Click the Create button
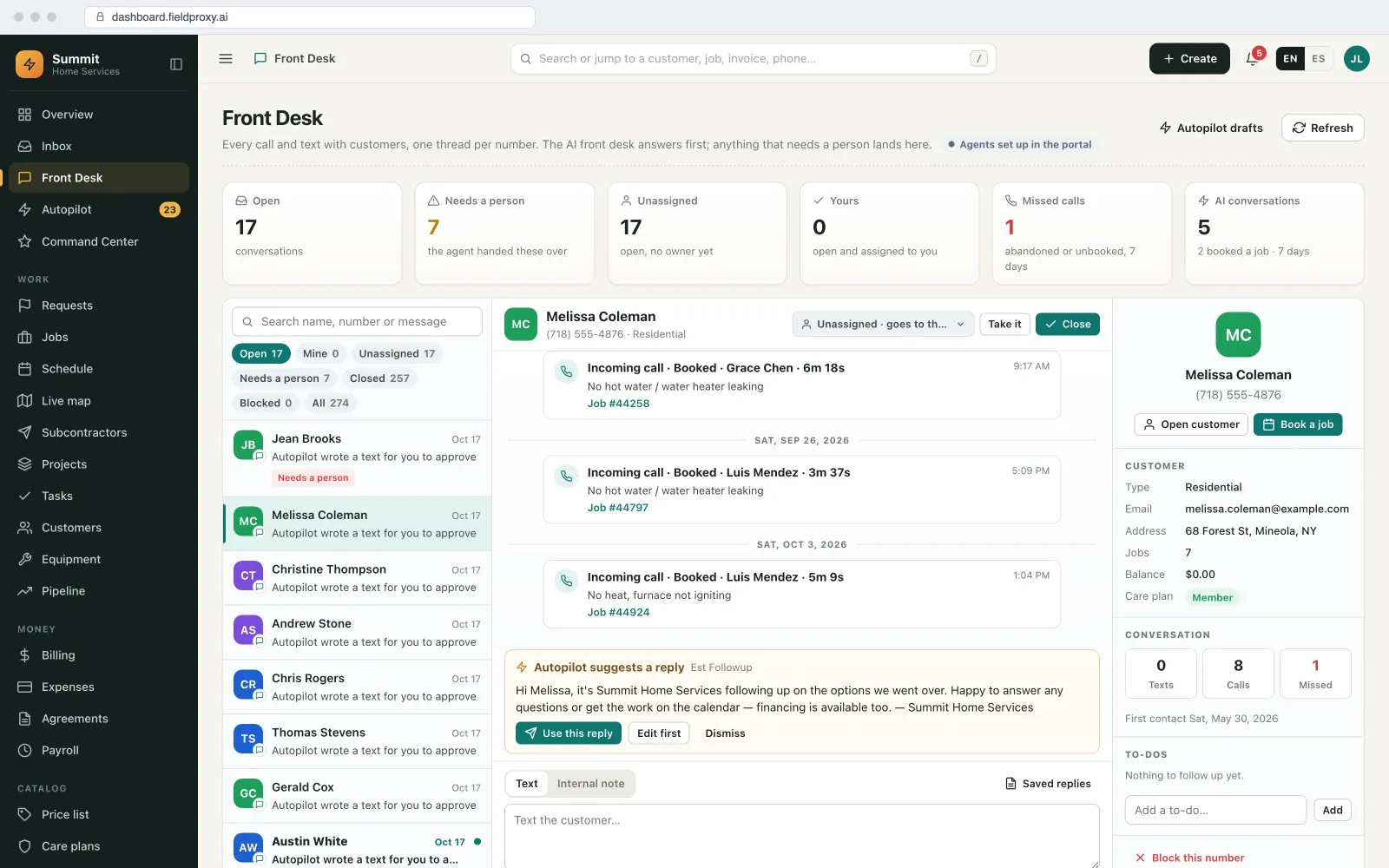The height and width of the screenshot is (868, 1389). click(1189, 59)
